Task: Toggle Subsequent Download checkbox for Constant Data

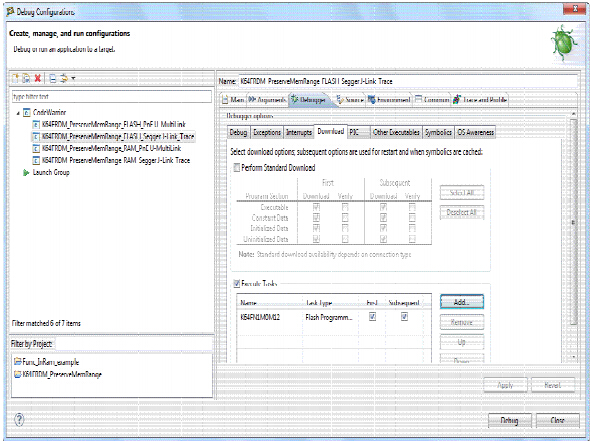Action: (x=383, y=217)
